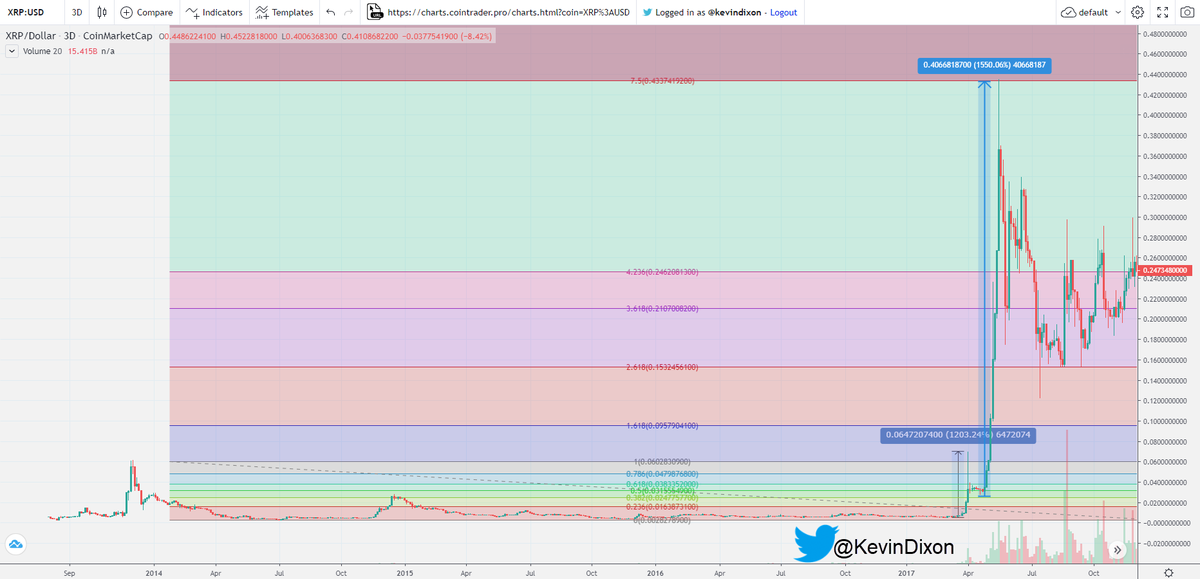Click the Twitter bird icon beside Logged in

(648, 12)
